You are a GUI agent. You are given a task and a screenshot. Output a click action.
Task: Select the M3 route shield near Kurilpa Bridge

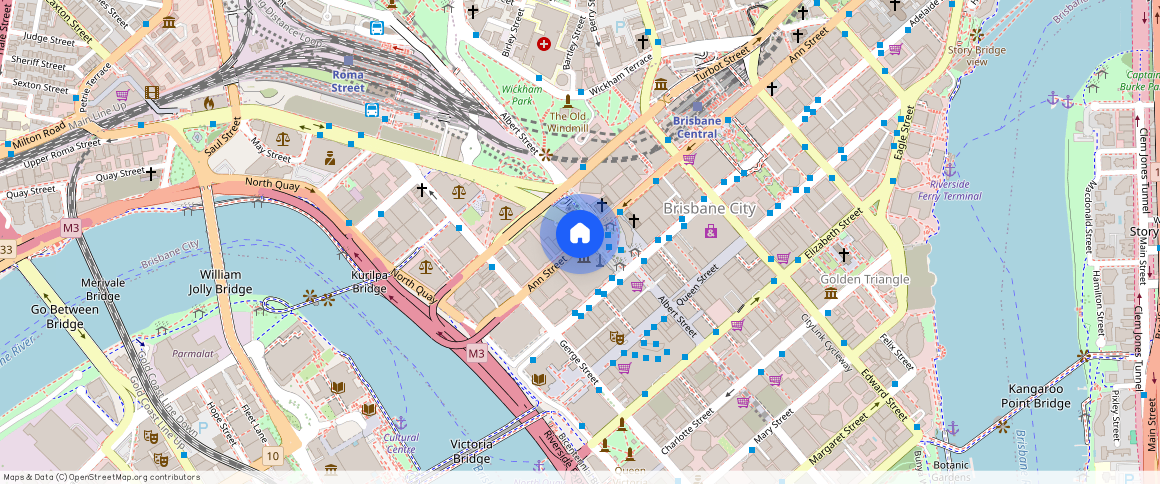pyautogui.click(x=476, y=353)
